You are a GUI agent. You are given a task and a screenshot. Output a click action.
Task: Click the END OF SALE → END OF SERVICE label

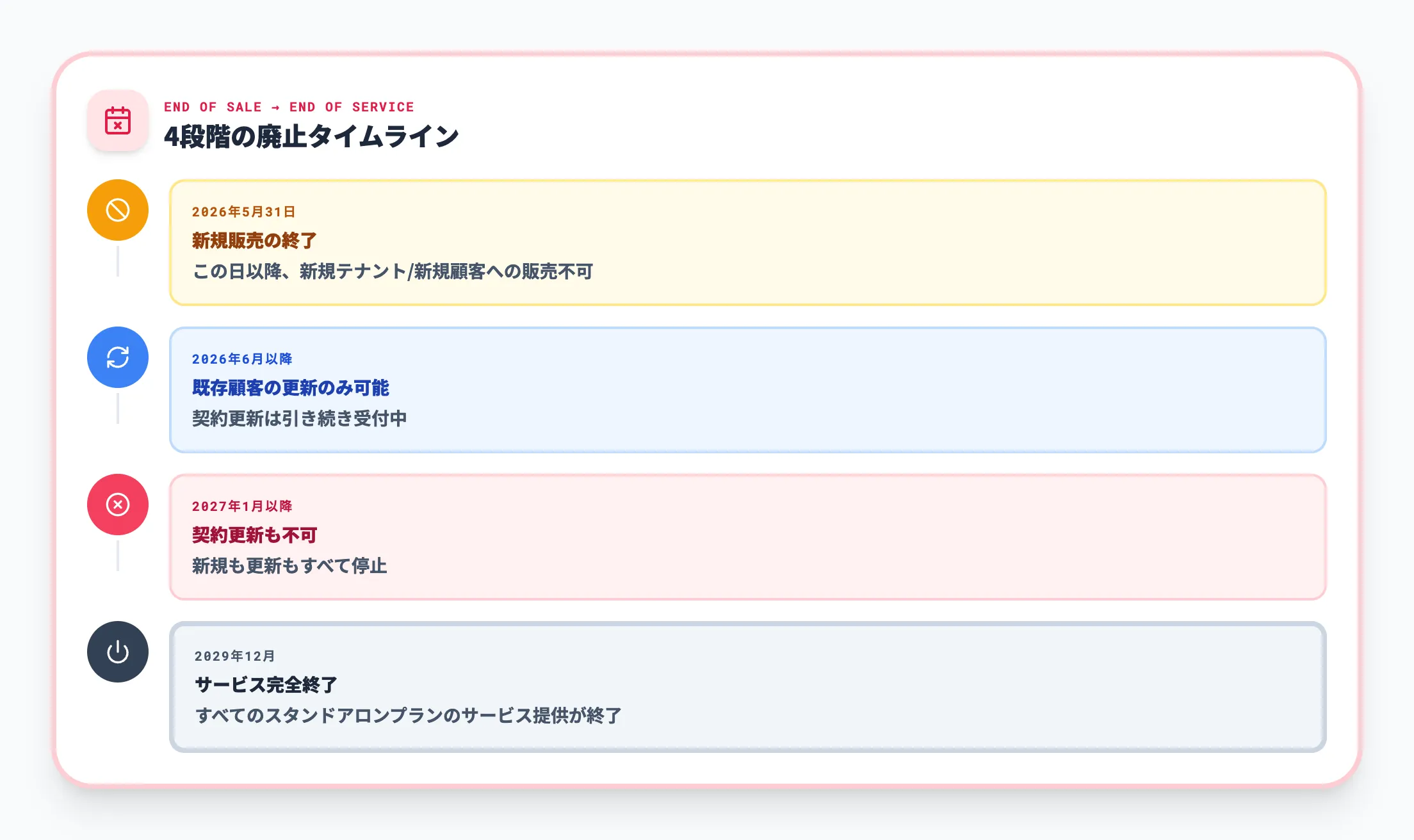(x=289, y=107)
